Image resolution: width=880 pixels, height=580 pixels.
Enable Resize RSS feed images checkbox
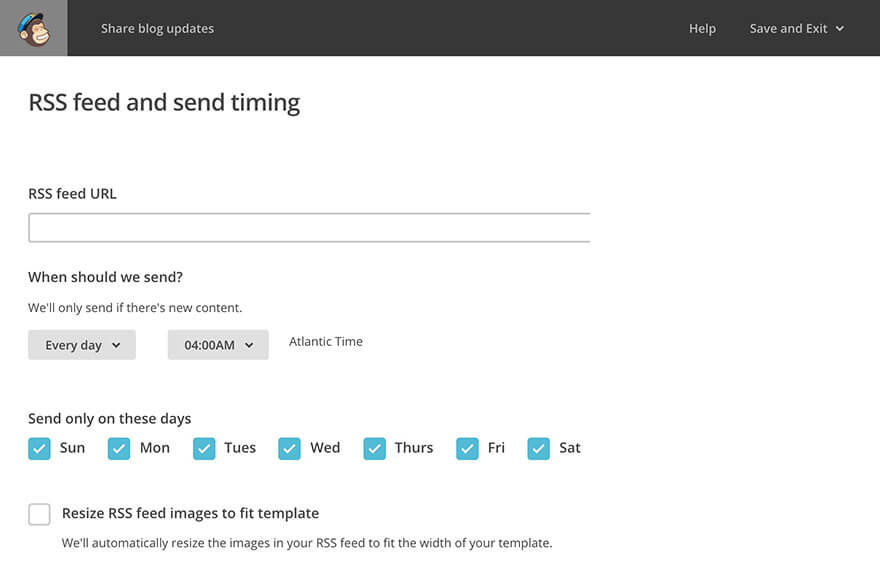coord(39,514)
